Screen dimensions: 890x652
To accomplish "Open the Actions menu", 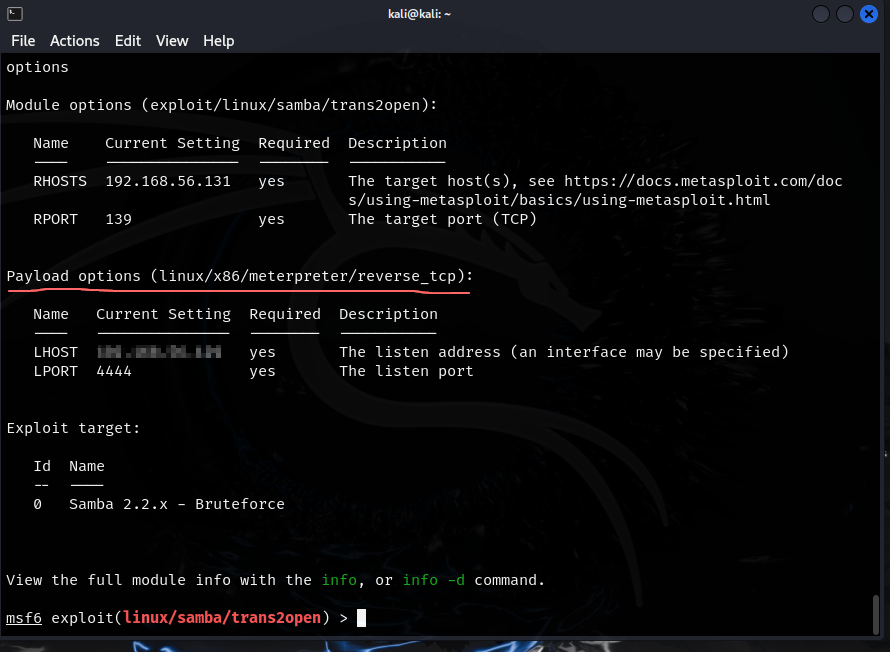I will point(74,41).
